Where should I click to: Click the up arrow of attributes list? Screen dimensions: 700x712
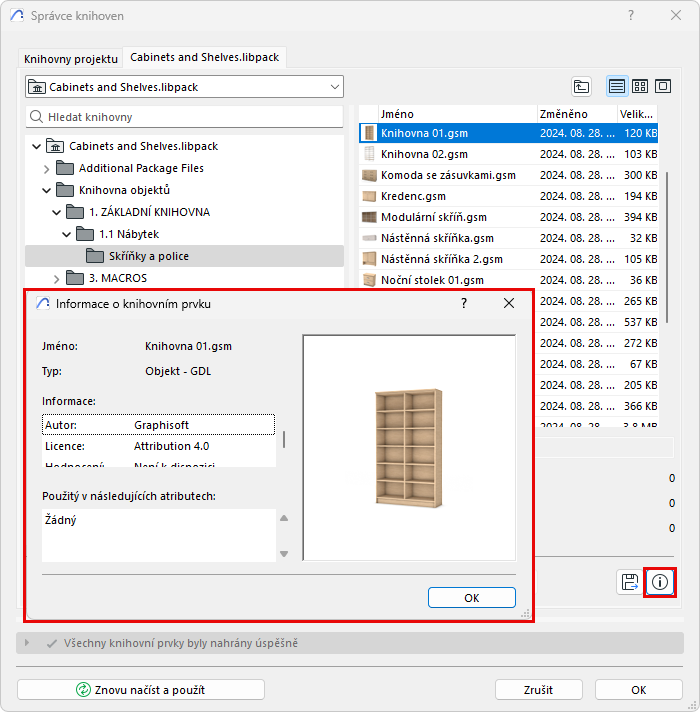(284, 518)
